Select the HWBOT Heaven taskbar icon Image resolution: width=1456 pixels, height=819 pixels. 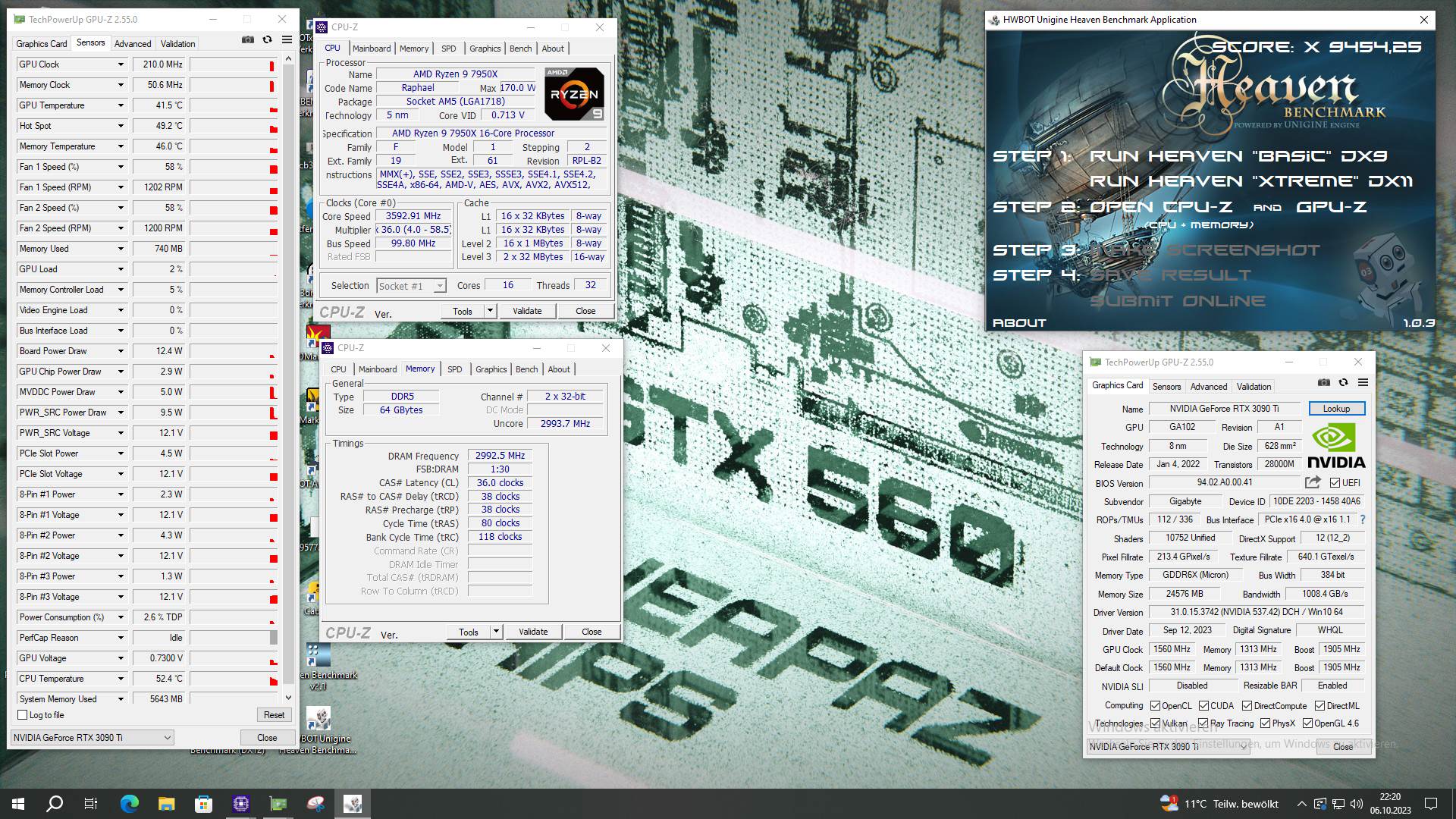click(x=353, y=804)
